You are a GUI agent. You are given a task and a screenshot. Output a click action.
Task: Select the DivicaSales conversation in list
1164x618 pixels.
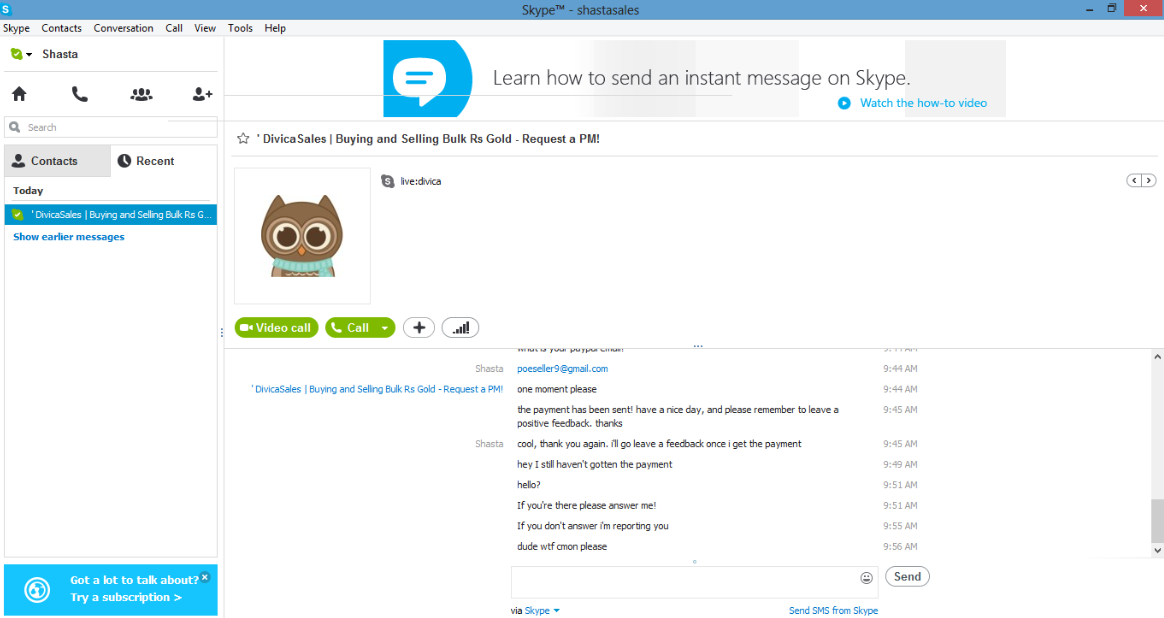(x=111, y=215)
